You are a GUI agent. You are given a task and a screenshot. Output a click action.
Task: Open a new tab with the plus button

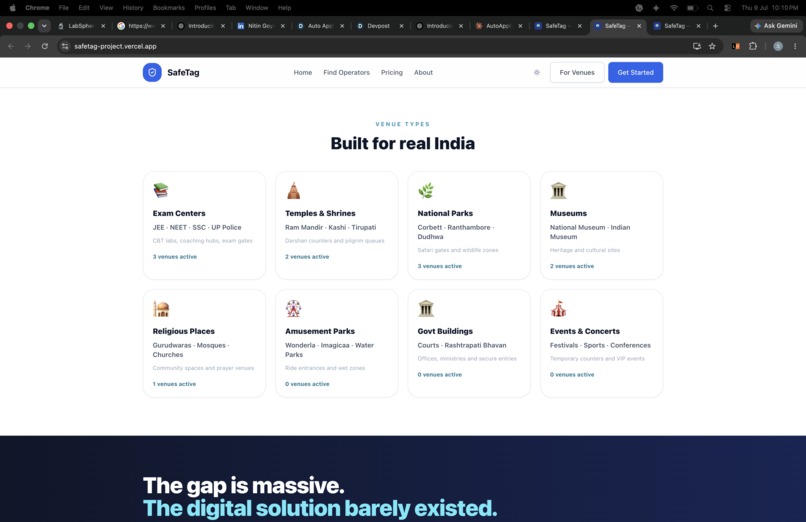tap(715, 26)
